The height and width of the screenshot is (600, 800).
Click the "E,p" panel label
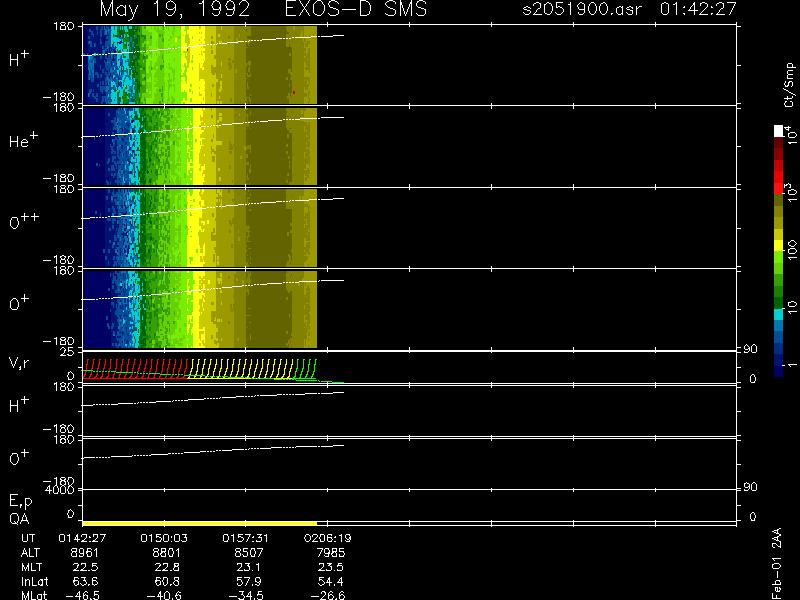tap(20, 502)
